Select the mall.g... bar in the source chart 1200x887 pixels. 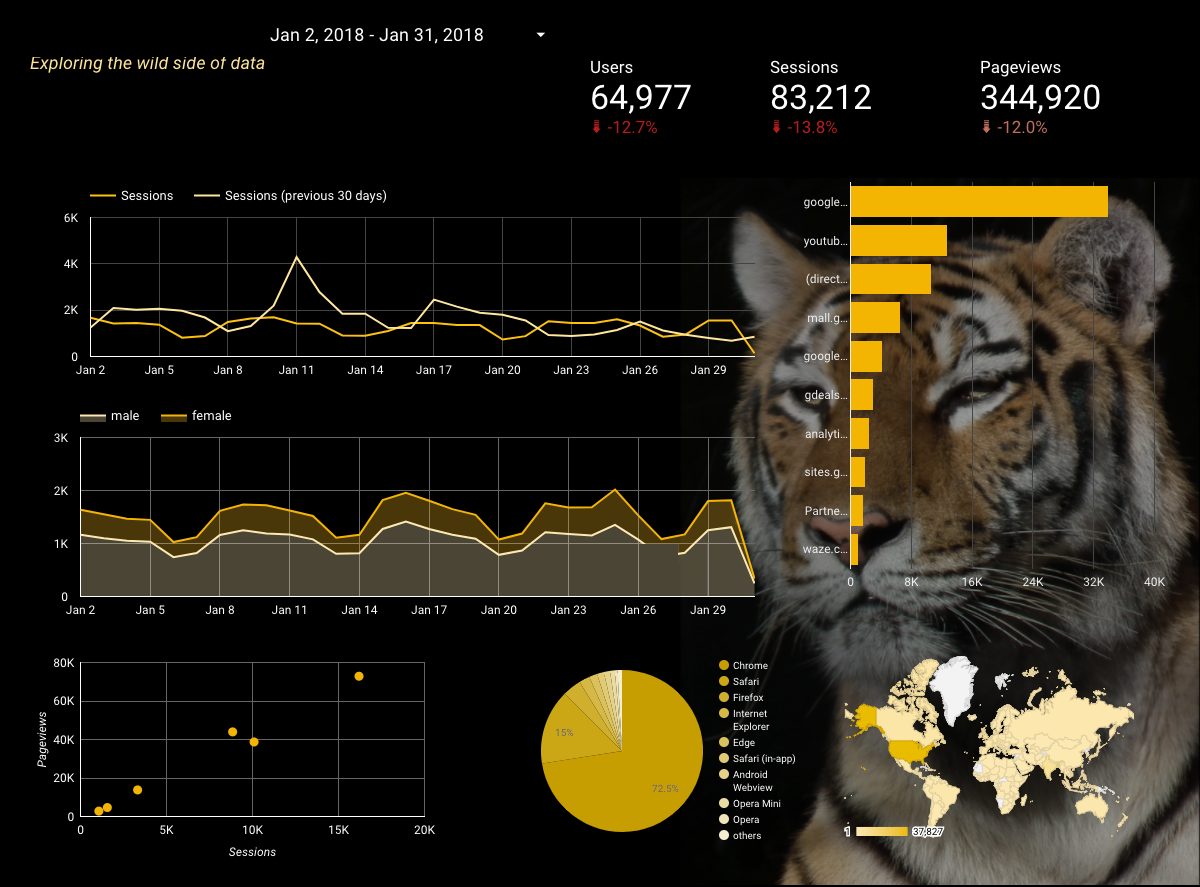(875, 318)
